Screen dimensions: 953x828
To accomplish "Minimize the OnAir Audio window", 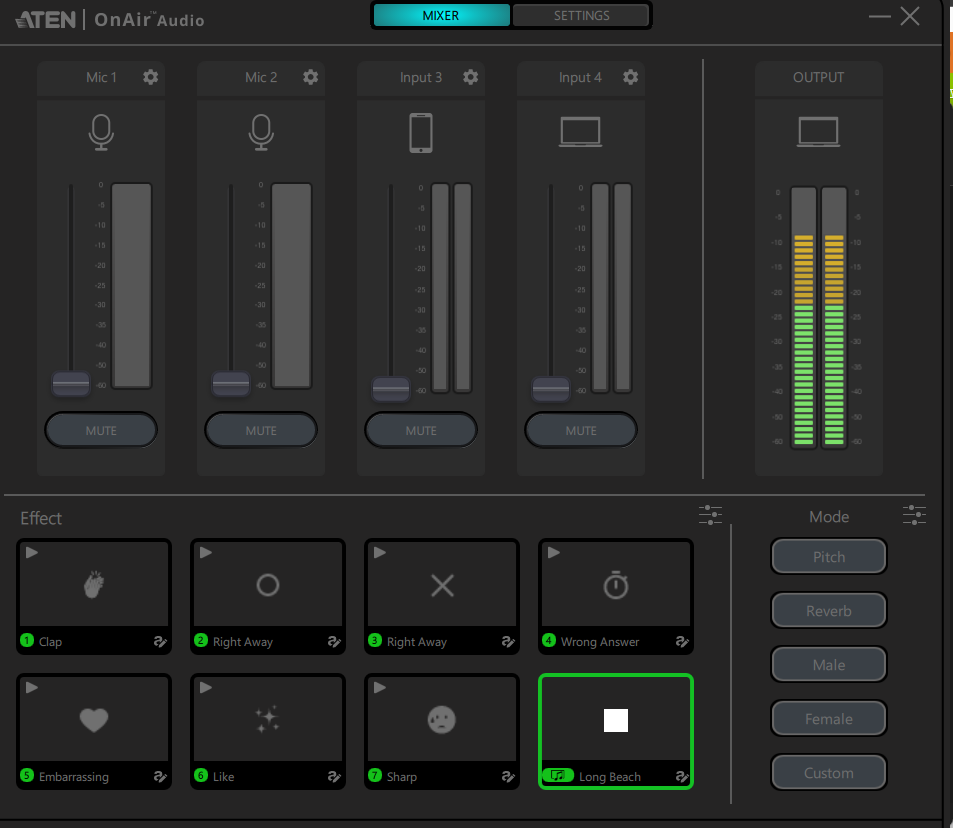I will click(x=879, y=16).
